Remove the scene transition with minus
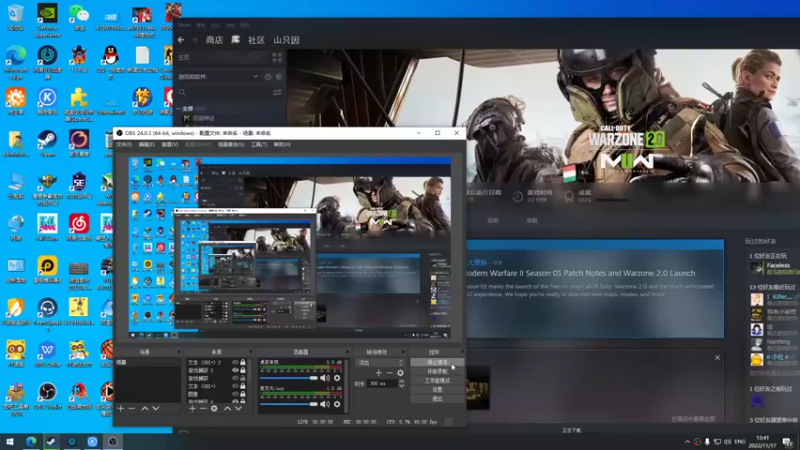The image size is (800, 450). (389, 373)
